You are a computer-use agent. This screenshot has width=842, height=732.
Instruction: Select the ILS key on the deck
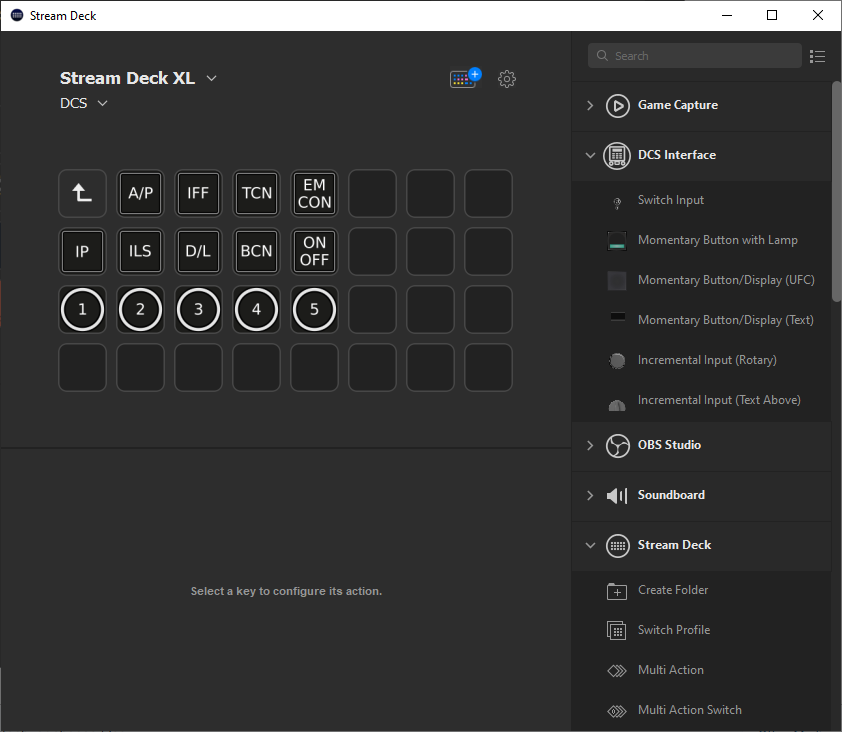point(140,251)
